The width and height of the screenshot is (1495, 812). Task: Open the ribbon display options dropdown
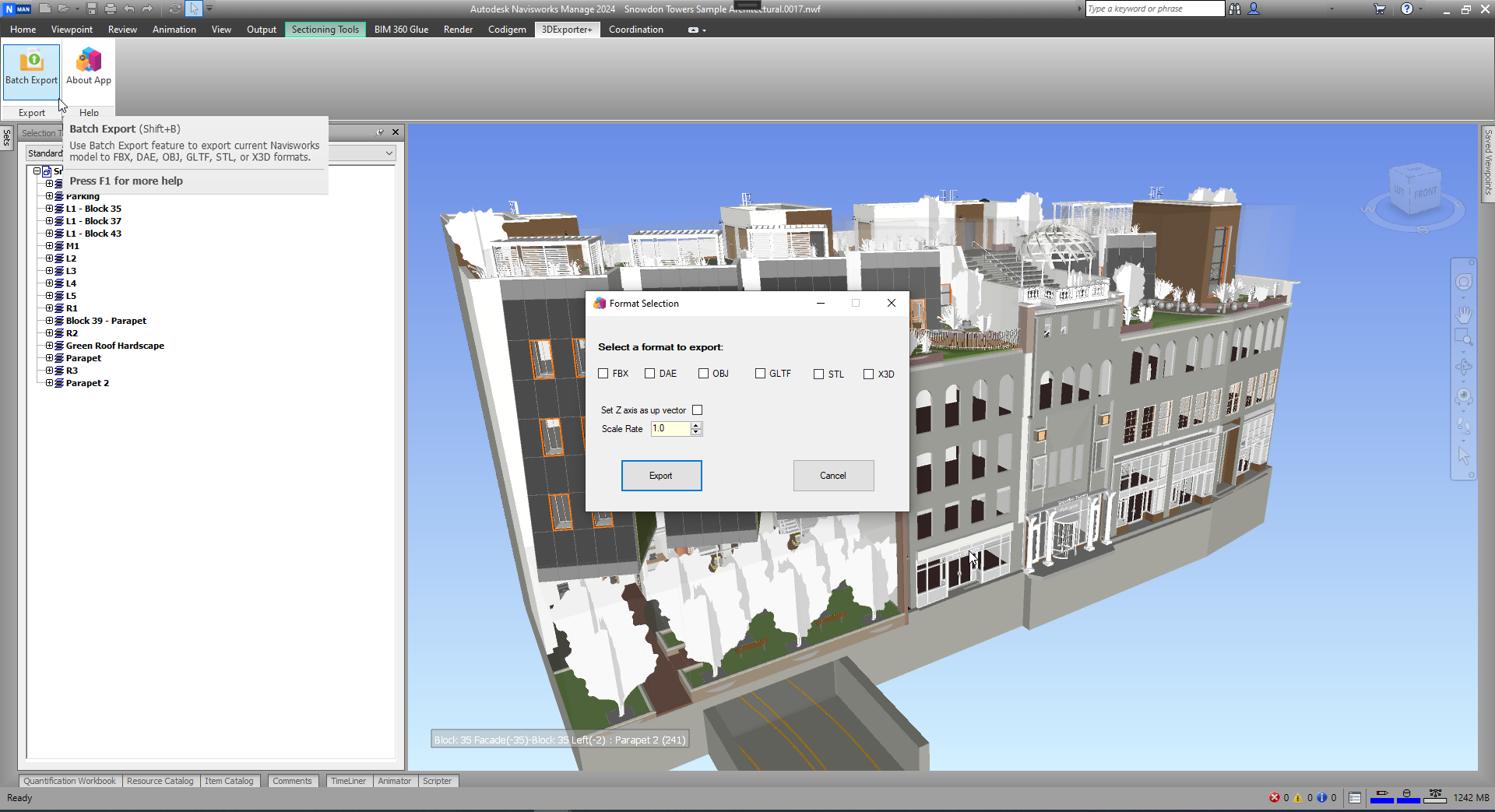tap(697, 30)
